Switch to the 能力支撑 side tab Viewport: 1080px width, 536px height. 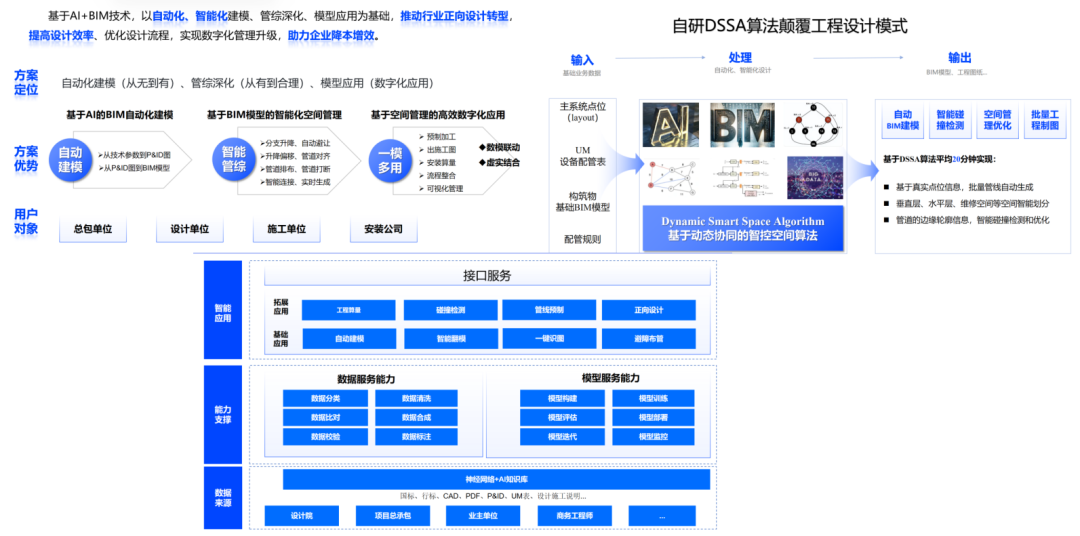(223, 414)
